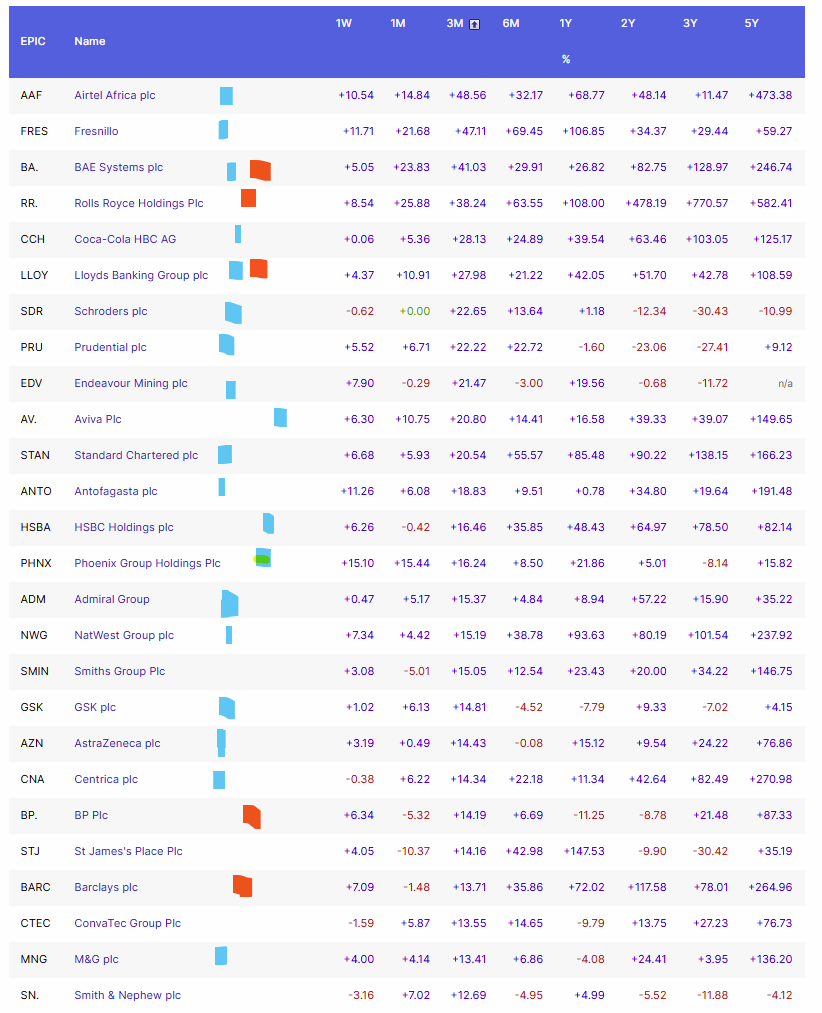Image resolution: width=822 pixels, height=1013 pixels.
Task: Click the green-highlighted marker in the Phoenix Group row
Action: (262, 559)
